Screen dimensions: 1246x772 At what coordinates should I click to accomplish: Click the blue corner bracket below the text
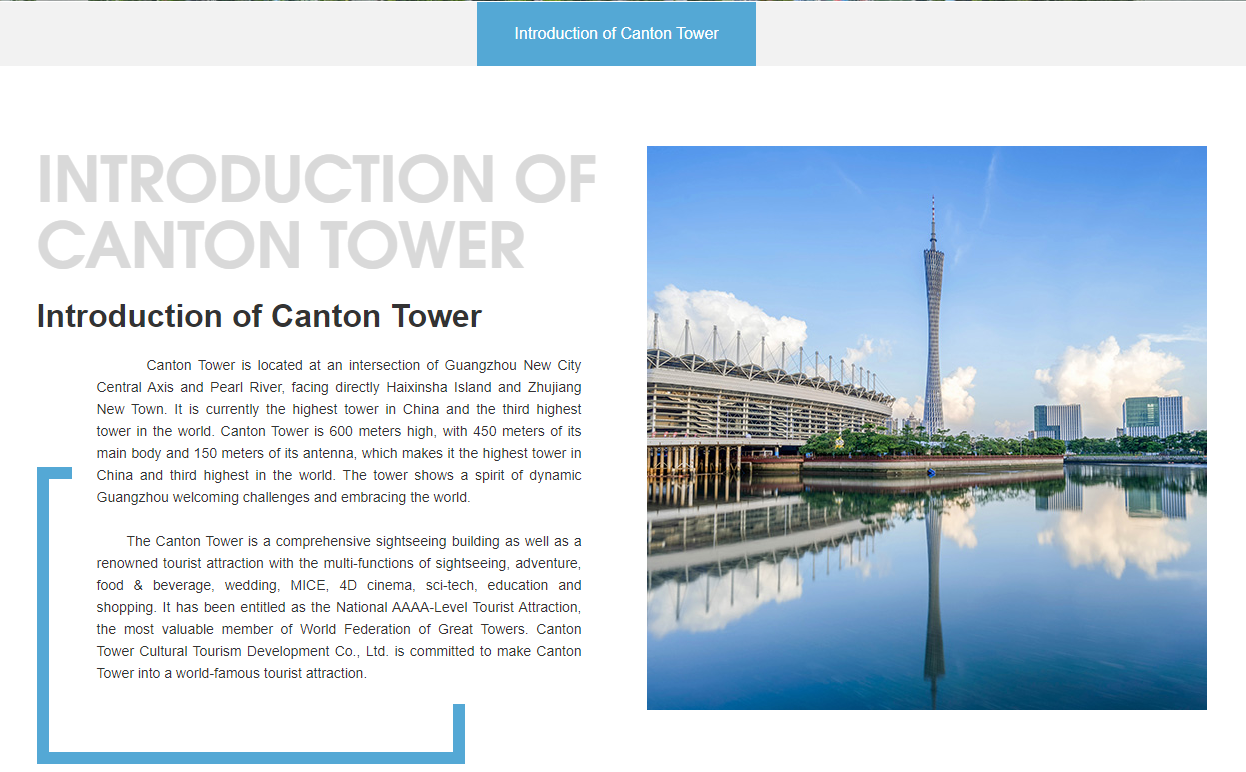250,756
